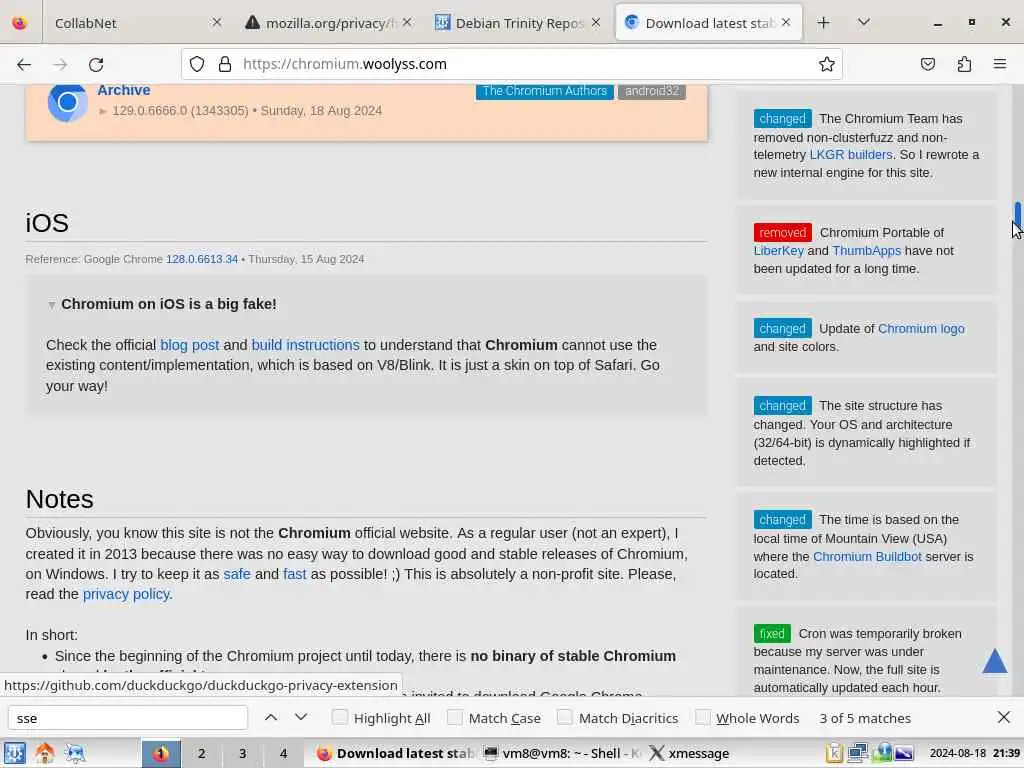The width and height of the screenshot is (1024, 768).
Task: Follow the safe link in Notes
Action: [237, 574]
